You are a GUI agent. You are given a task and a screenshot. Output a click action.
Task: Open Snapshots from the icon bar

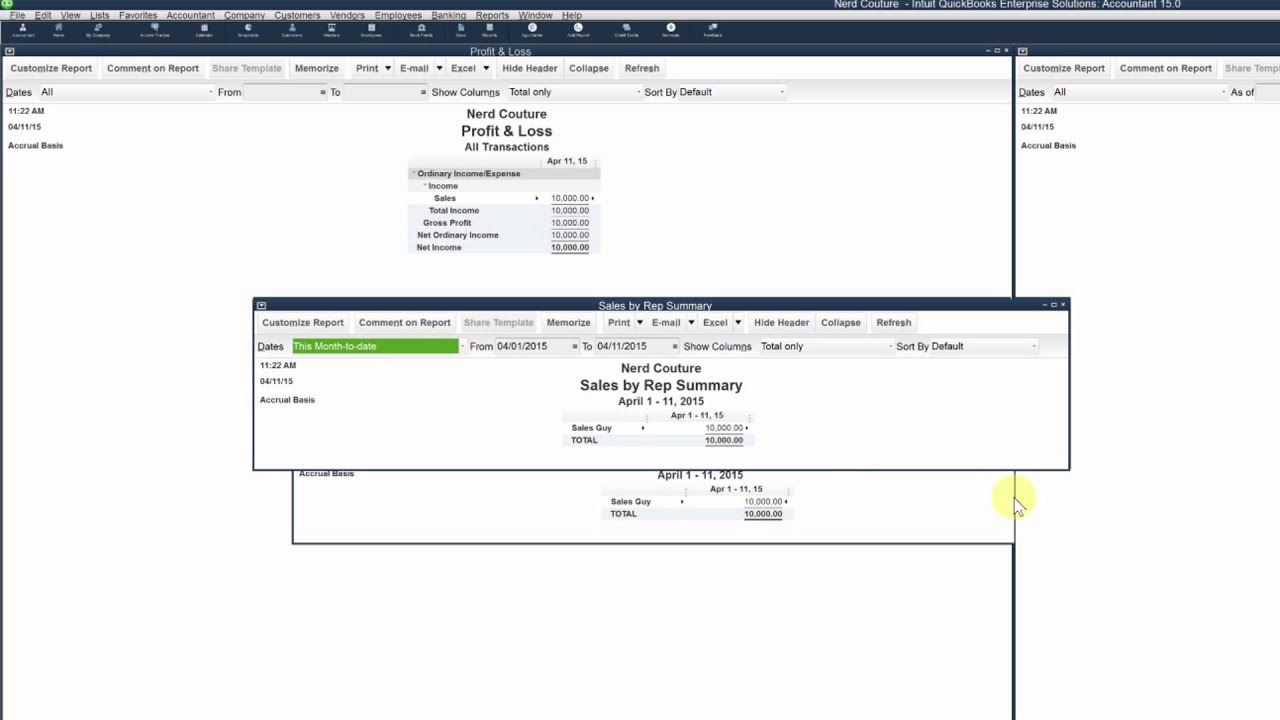click(248, 30)
